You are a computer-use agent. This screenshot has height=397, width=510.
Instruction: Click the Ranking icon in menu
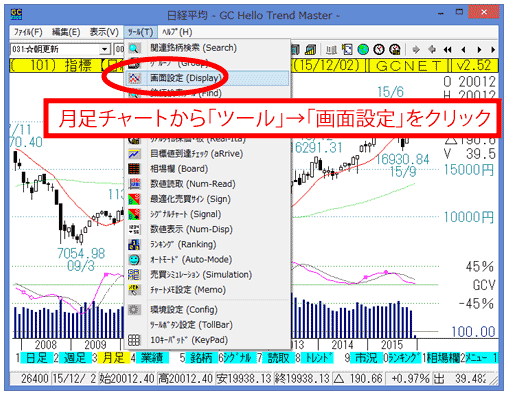coord(134,245)
